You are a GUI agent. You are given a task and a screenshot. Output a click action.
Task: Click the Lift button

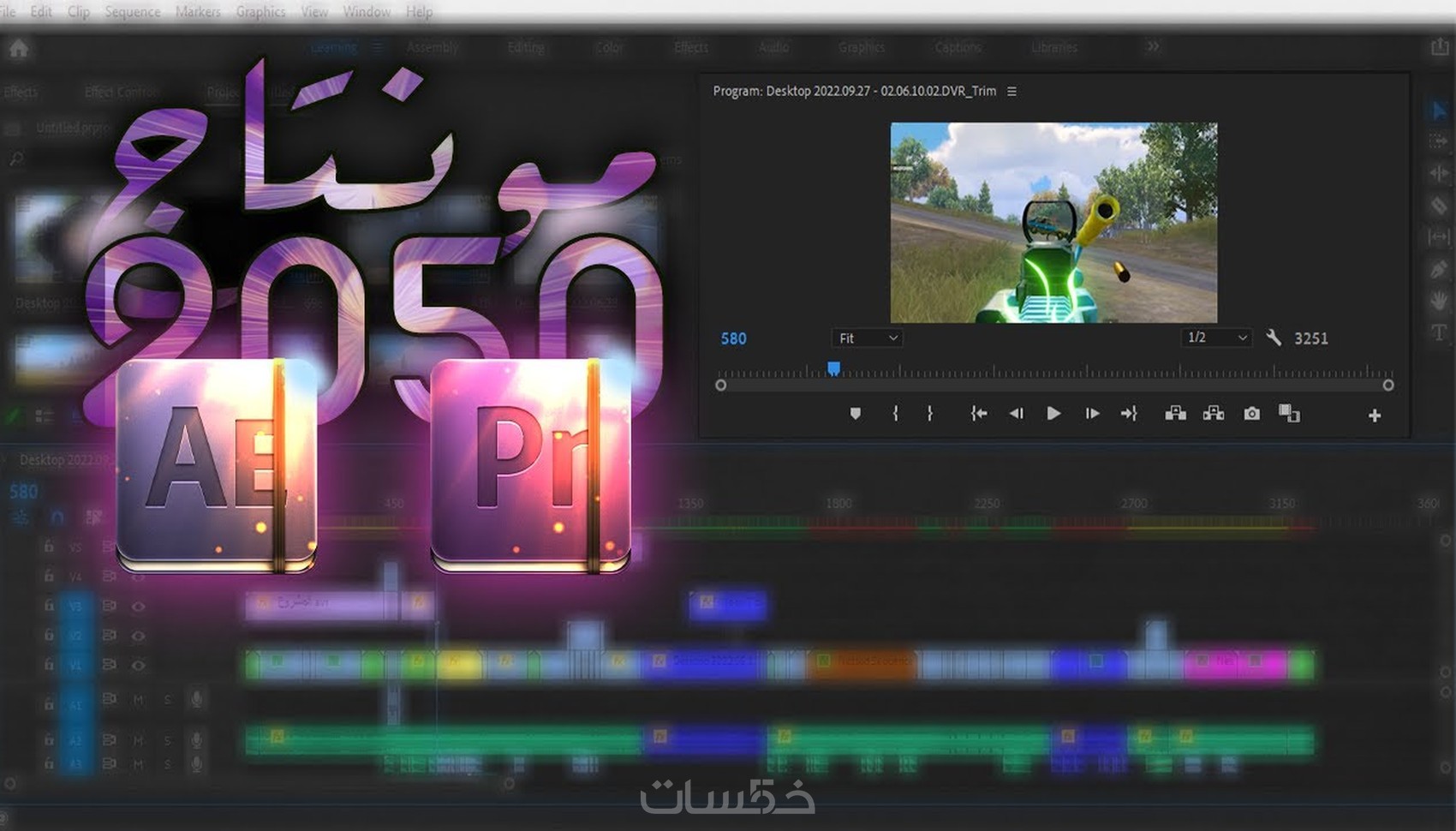1176,414
